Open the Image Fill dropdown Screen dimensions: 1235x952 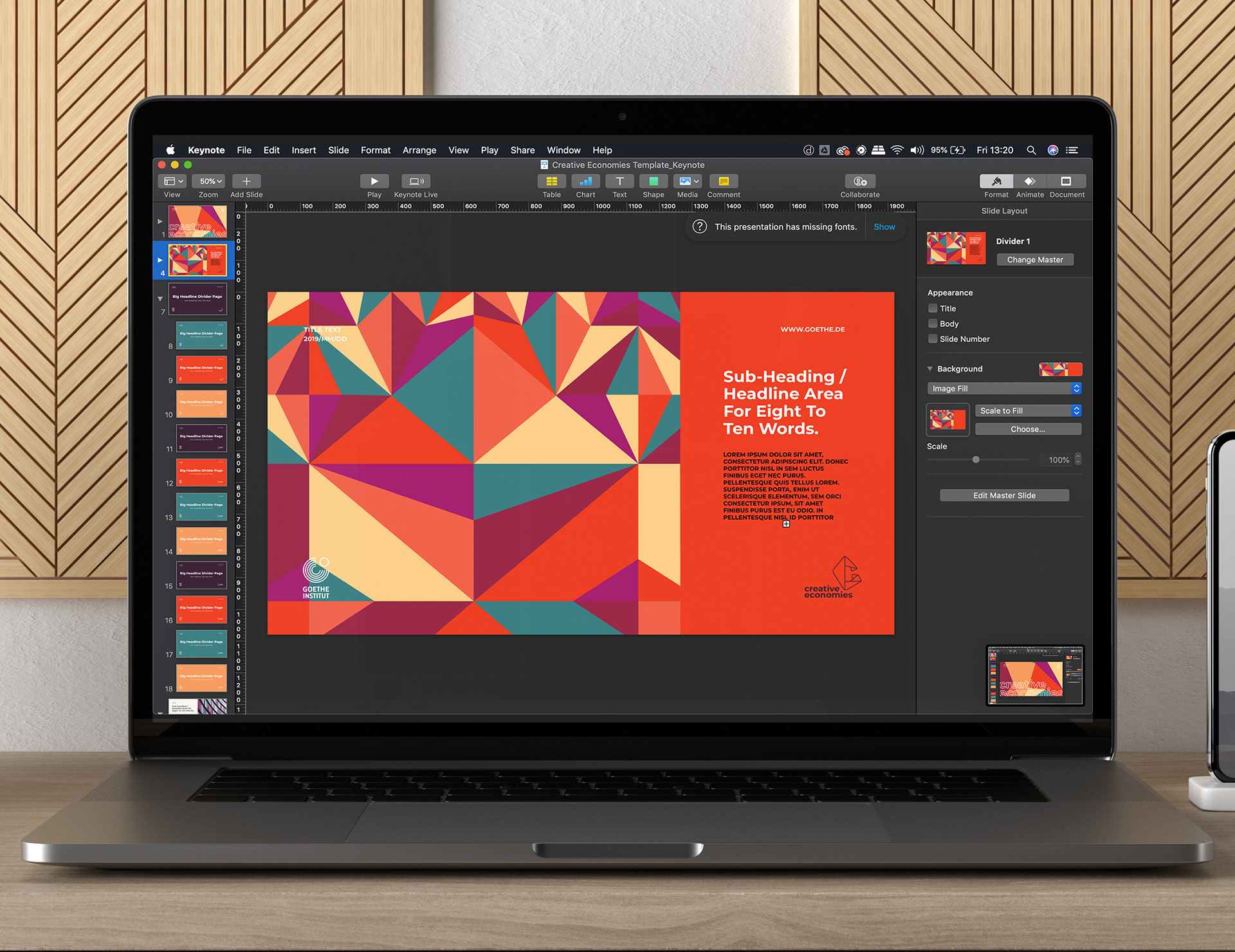pyautogui.click(x=1004, y=389)
